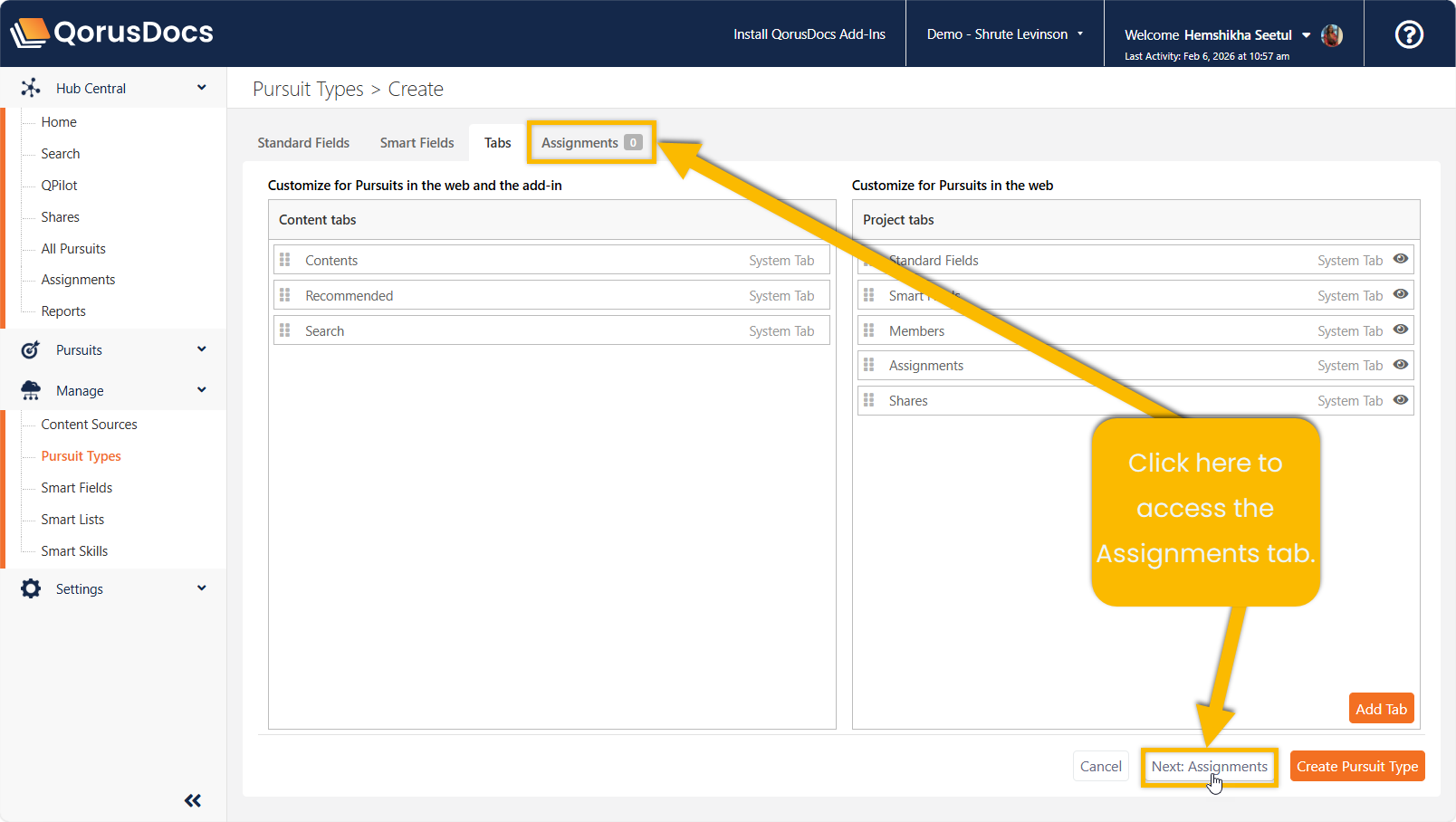Toggle visibility of Standard Fields project tab

tap(1400, 259)
